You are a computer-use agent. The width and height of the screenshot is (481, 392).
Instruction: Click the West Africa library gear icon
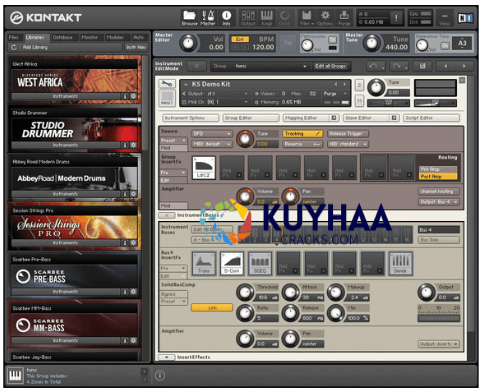pyautogui.click(x=133, y=96)
